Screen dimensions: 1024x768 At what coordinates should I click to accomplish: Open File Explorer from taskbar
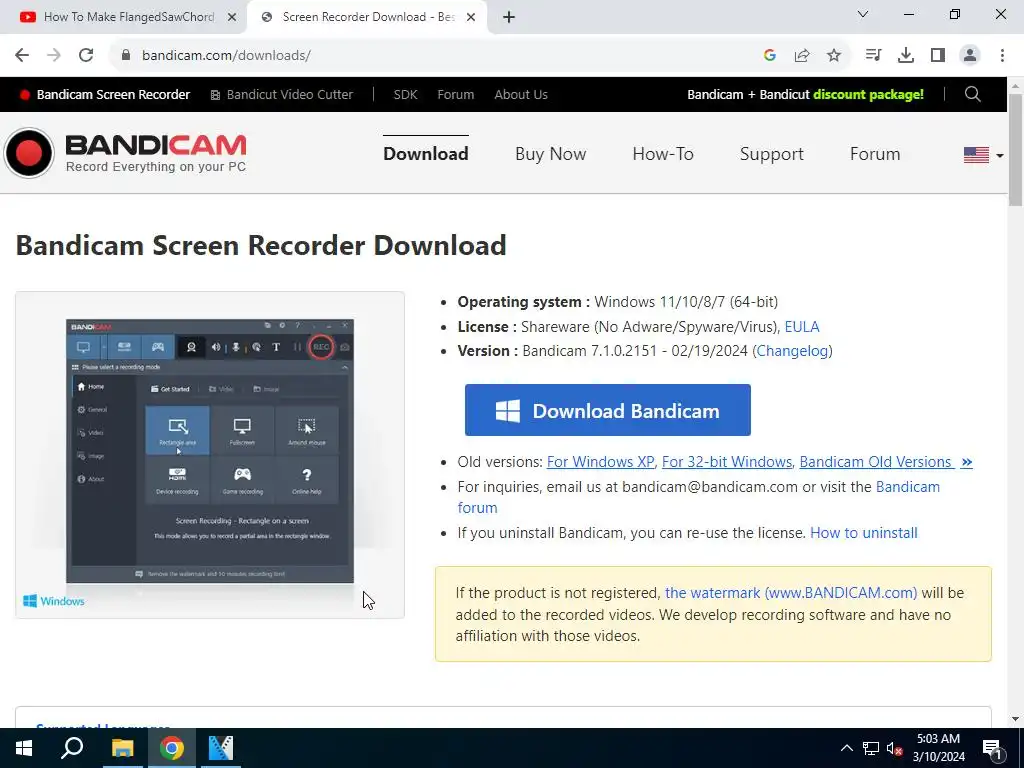122,748
